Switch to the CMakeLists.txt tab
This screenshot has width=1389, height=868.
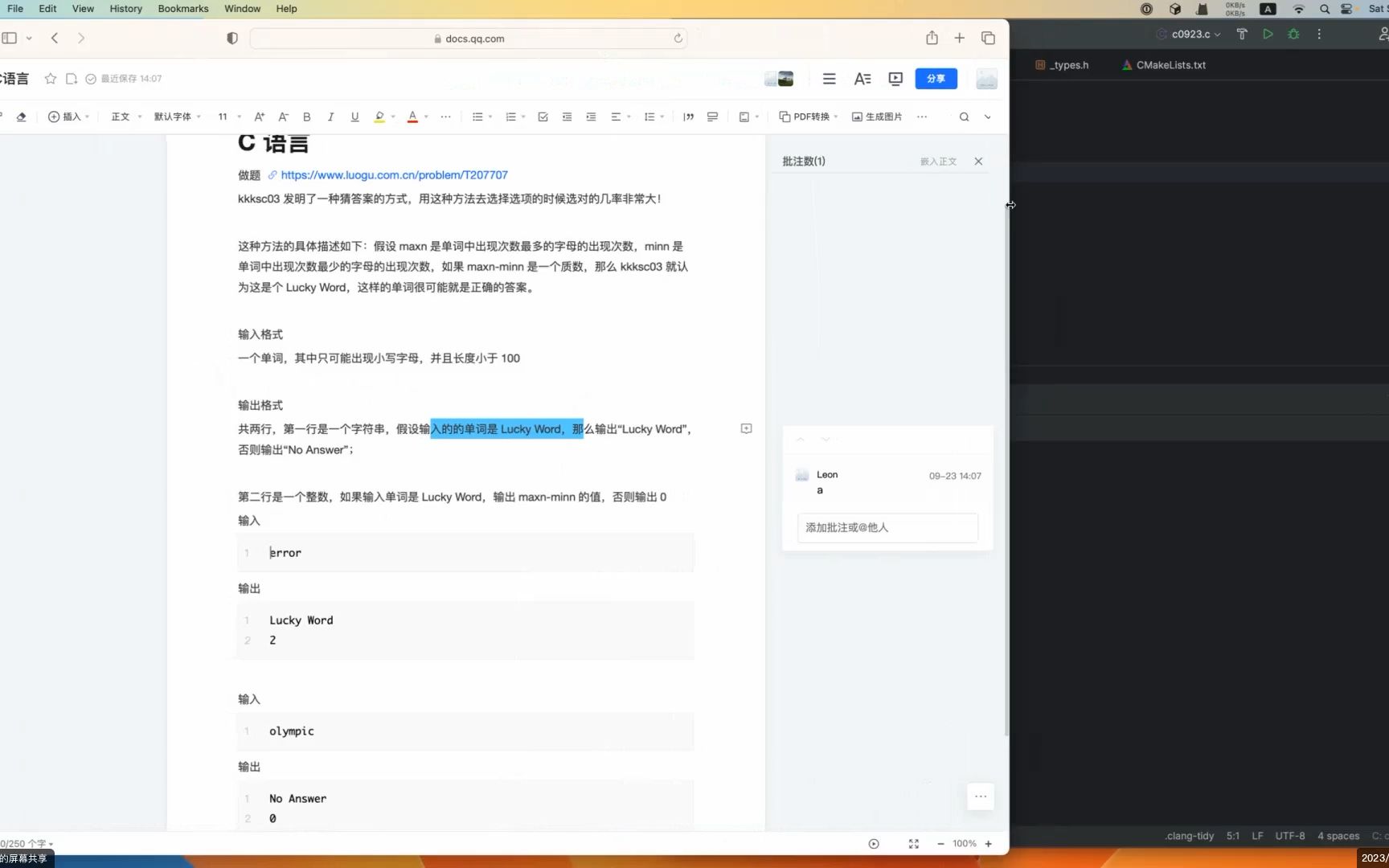[1170, 65]
